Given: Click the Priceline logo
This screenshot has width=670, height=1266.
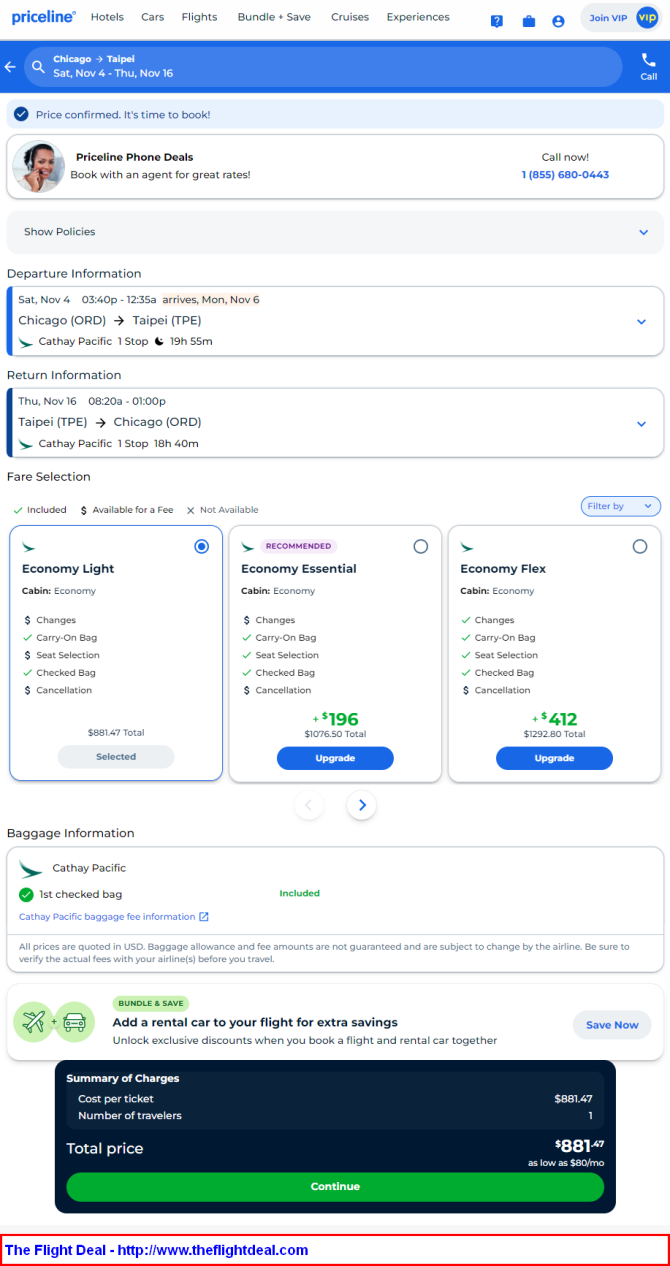Looking at the screenshot, I should pos(43,17).
